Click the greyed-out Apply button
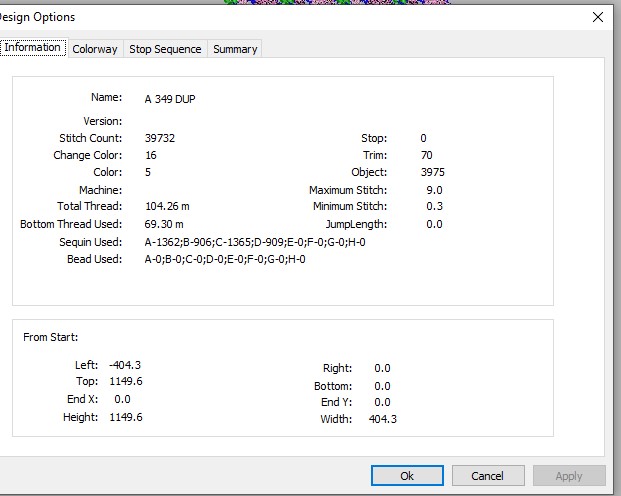Screen dimensions: 621x496 [569, 475]
